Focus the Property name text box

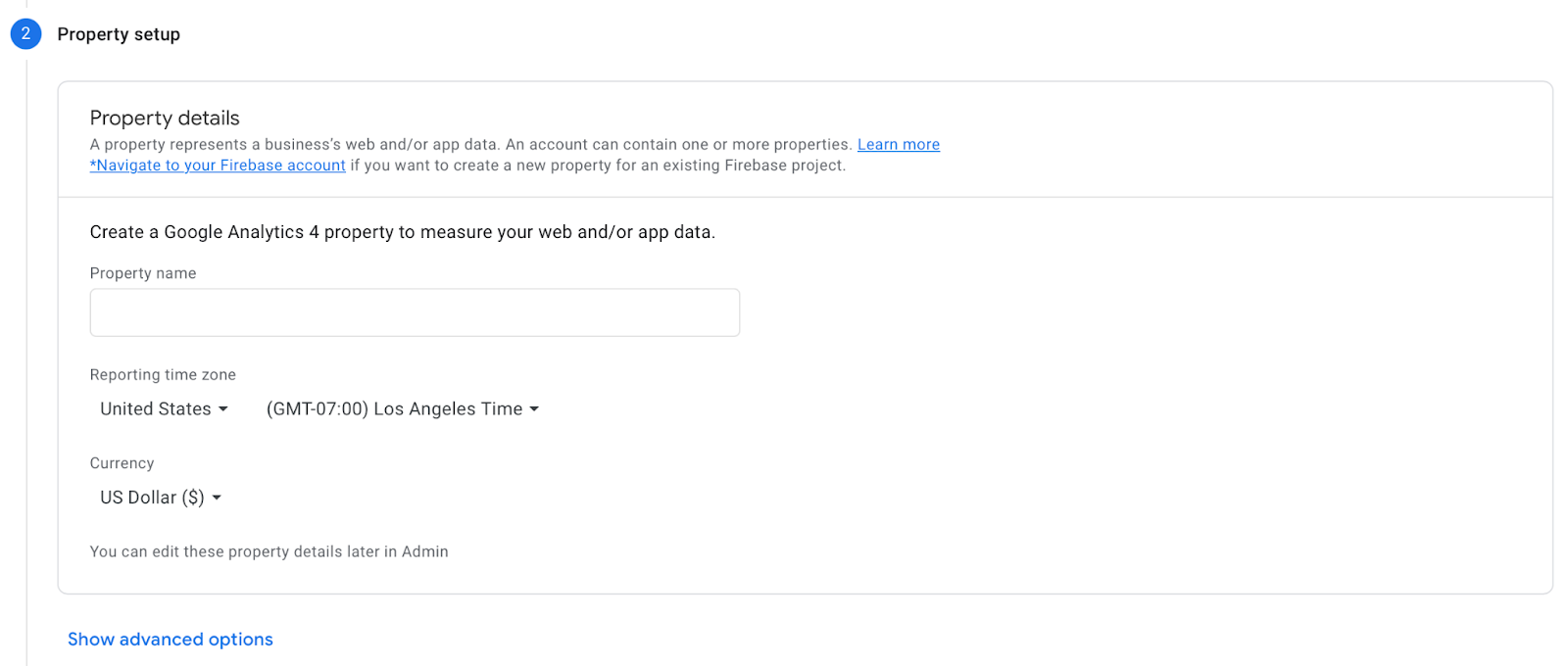(x=415, y=312)
